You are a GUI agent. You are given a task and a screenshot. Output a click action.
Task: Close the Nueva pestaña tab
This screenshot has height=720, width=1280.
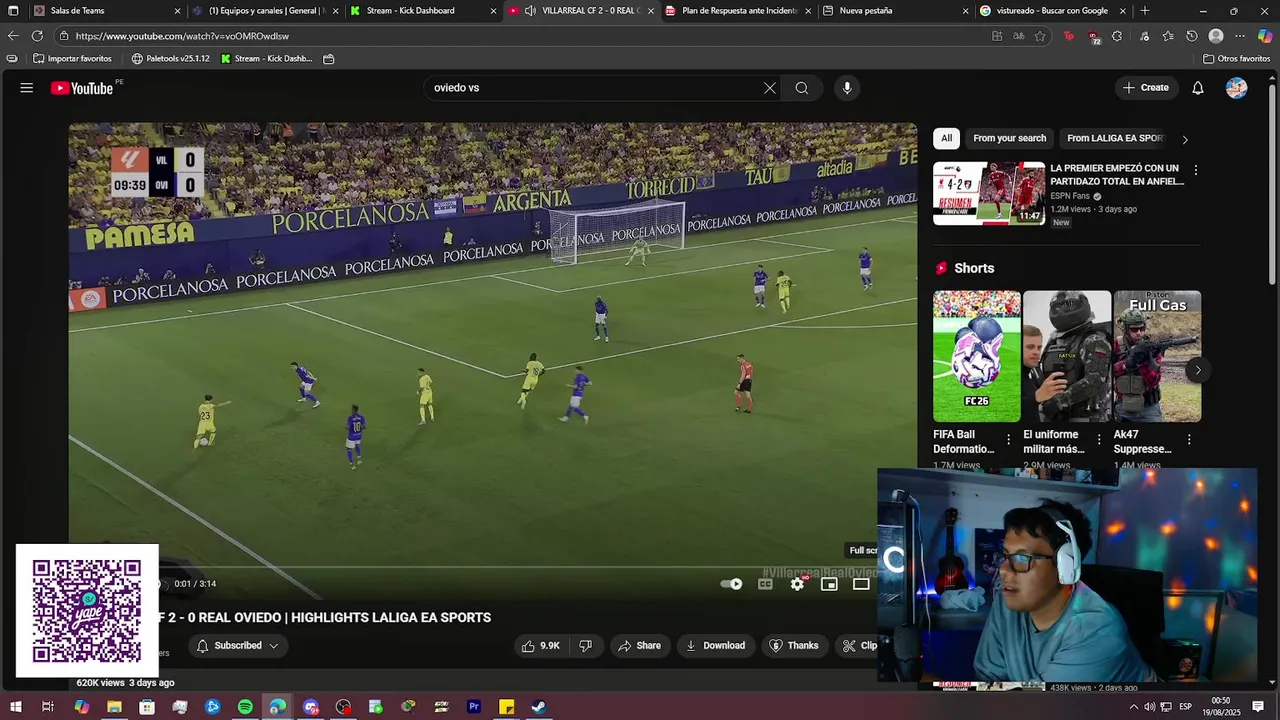tap(966, 11)
